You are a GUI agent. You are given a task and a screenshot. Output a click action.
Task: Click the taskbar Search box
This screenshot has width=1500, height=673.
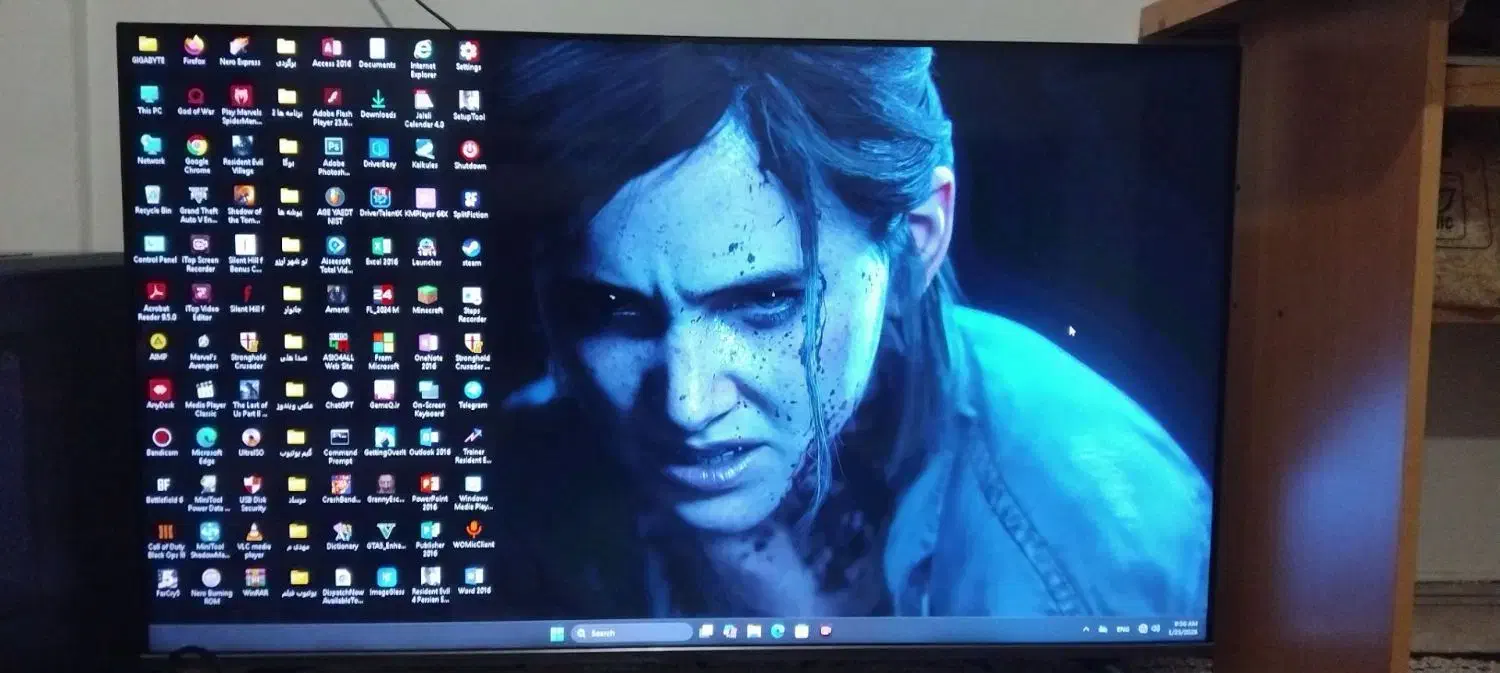pyautogui.click(x=638, y=633)
